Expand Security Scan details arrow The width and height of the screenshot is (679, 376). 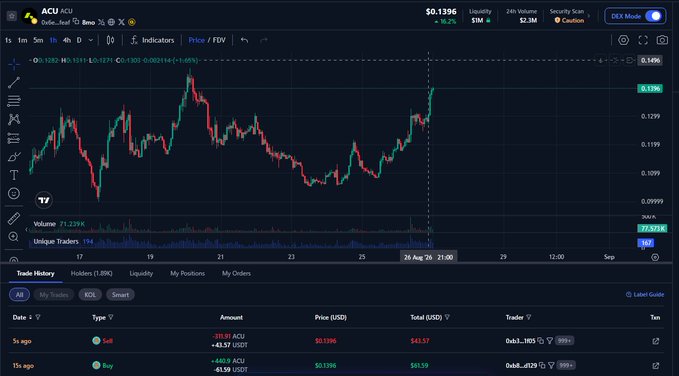tap(588, 16)
